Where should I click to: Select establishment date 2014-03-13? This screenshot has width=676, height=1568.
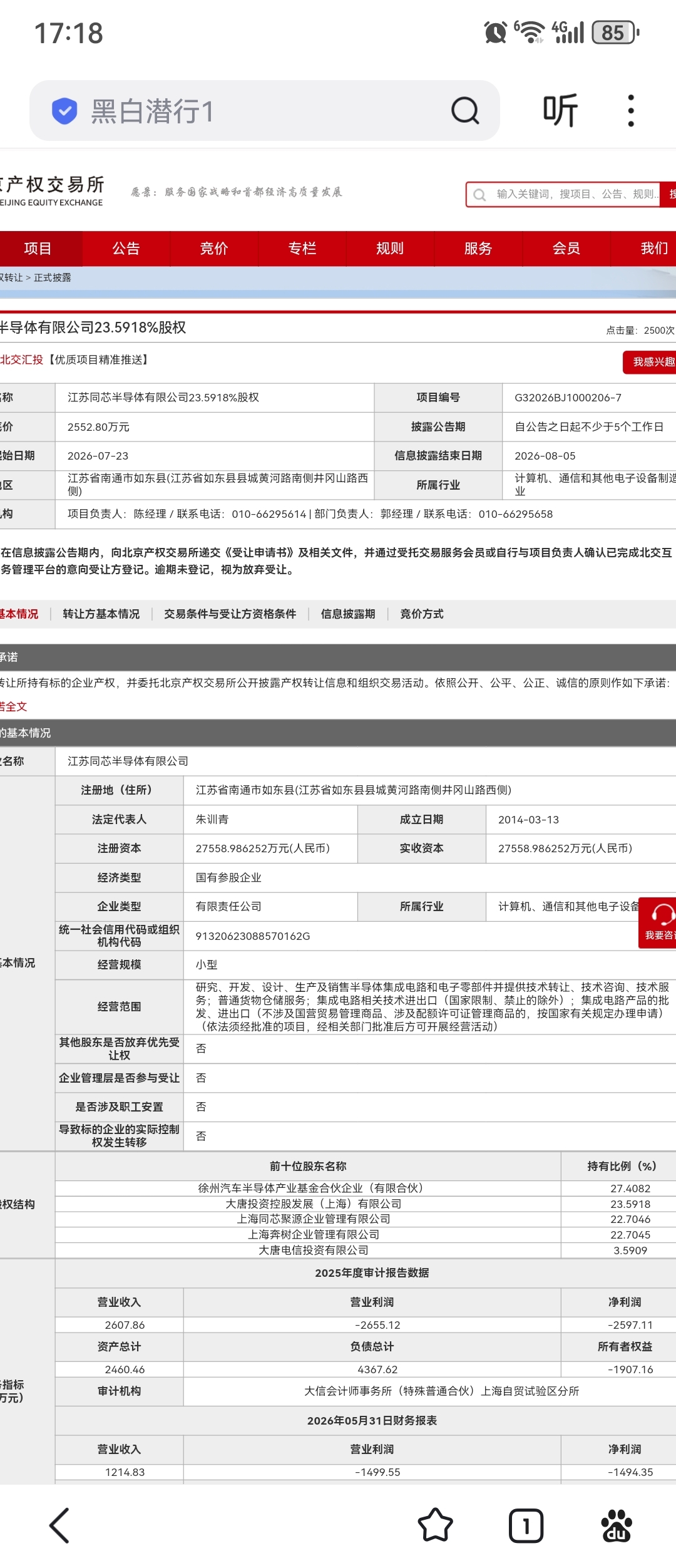[528, 820]
